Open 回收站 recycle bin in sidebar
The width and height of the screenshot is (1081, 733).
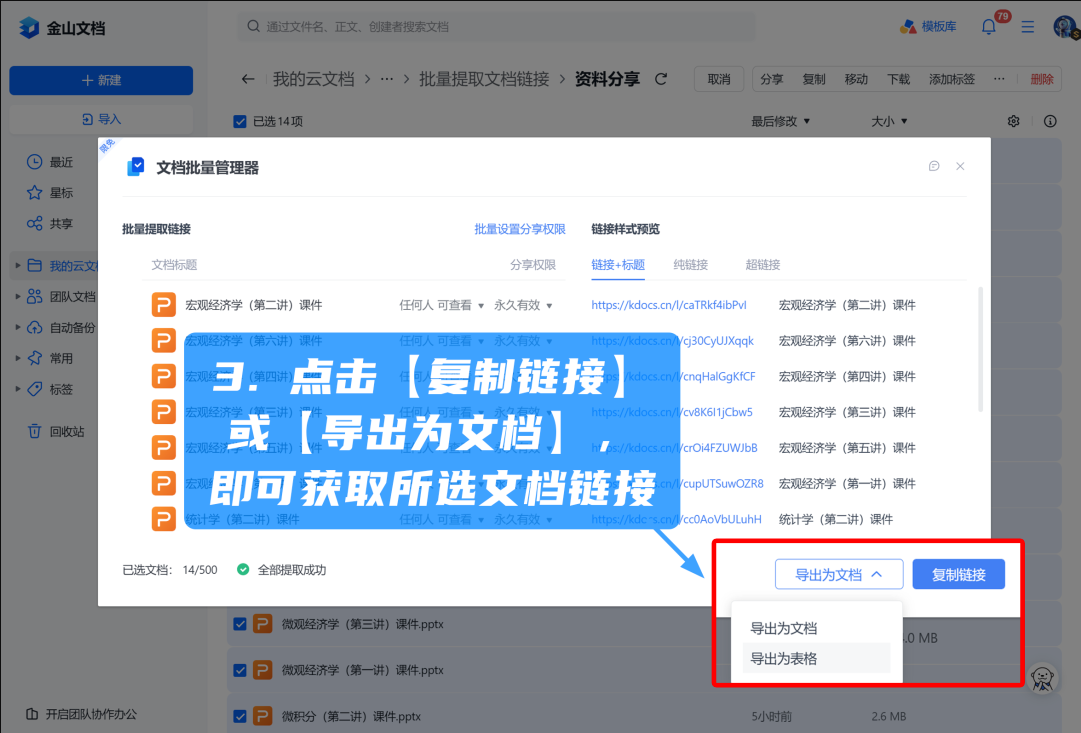point(67,431)
